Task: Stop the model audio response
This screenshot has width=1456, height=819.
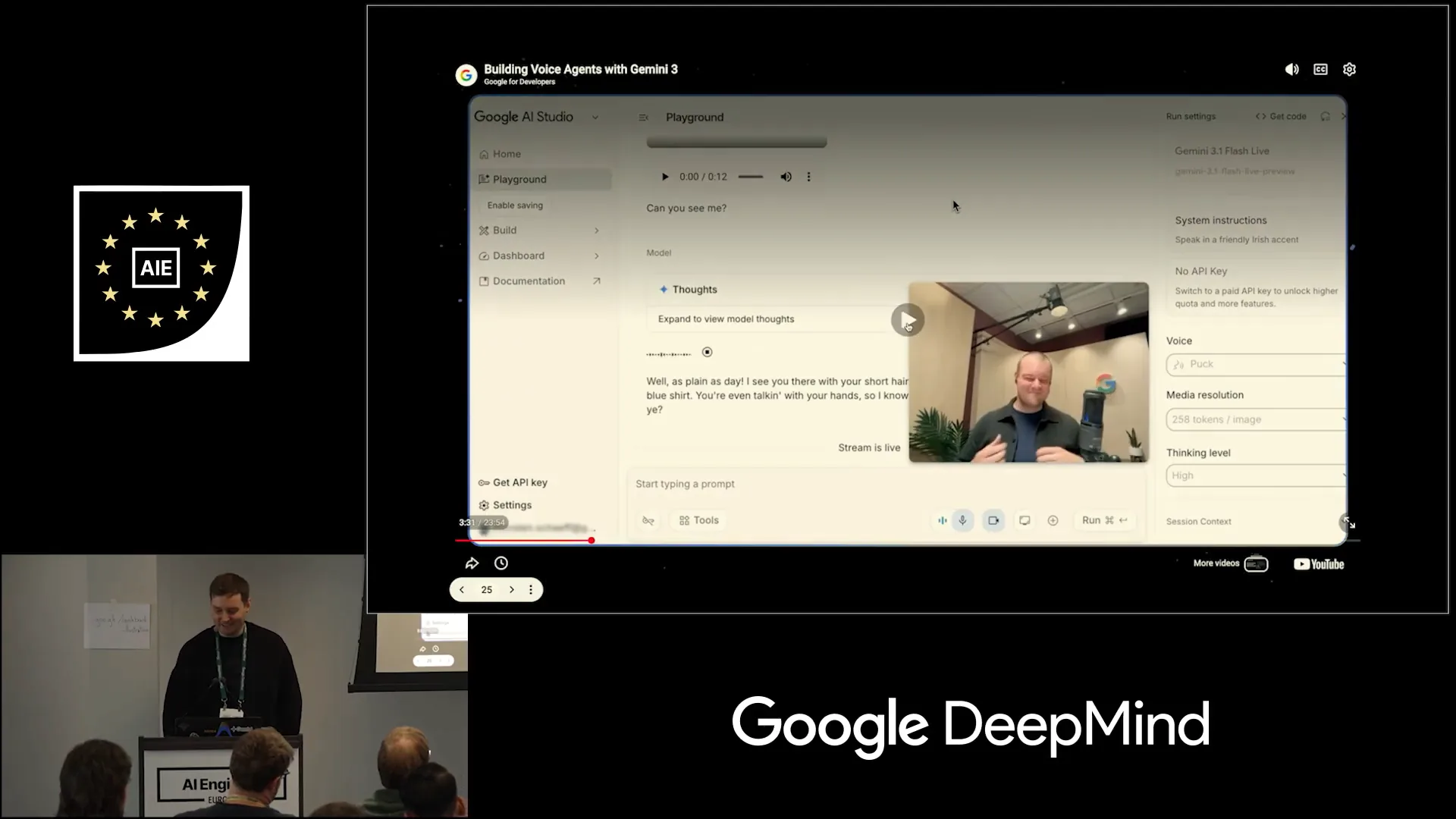Action: (x=707, y=352)
